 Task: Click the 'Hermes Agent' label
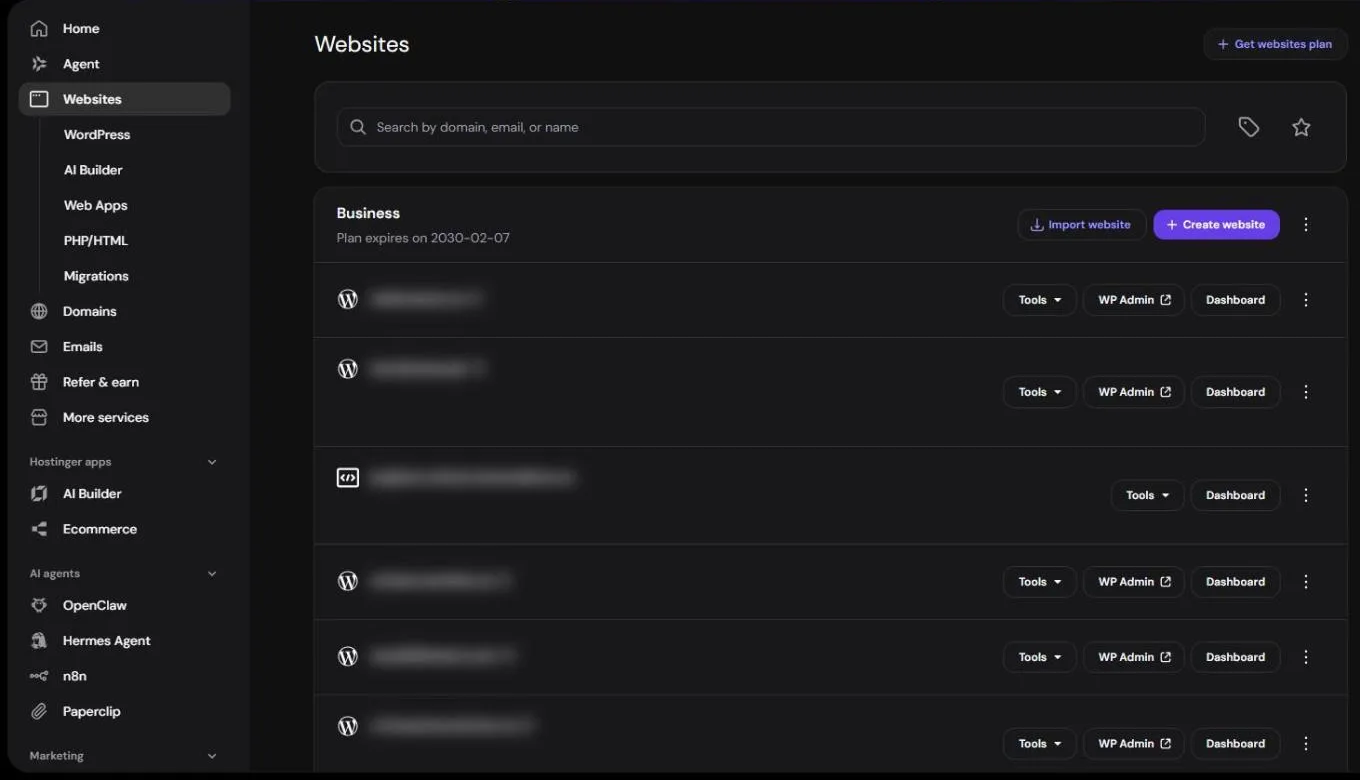pyautogui.click(x=107, y=641)
